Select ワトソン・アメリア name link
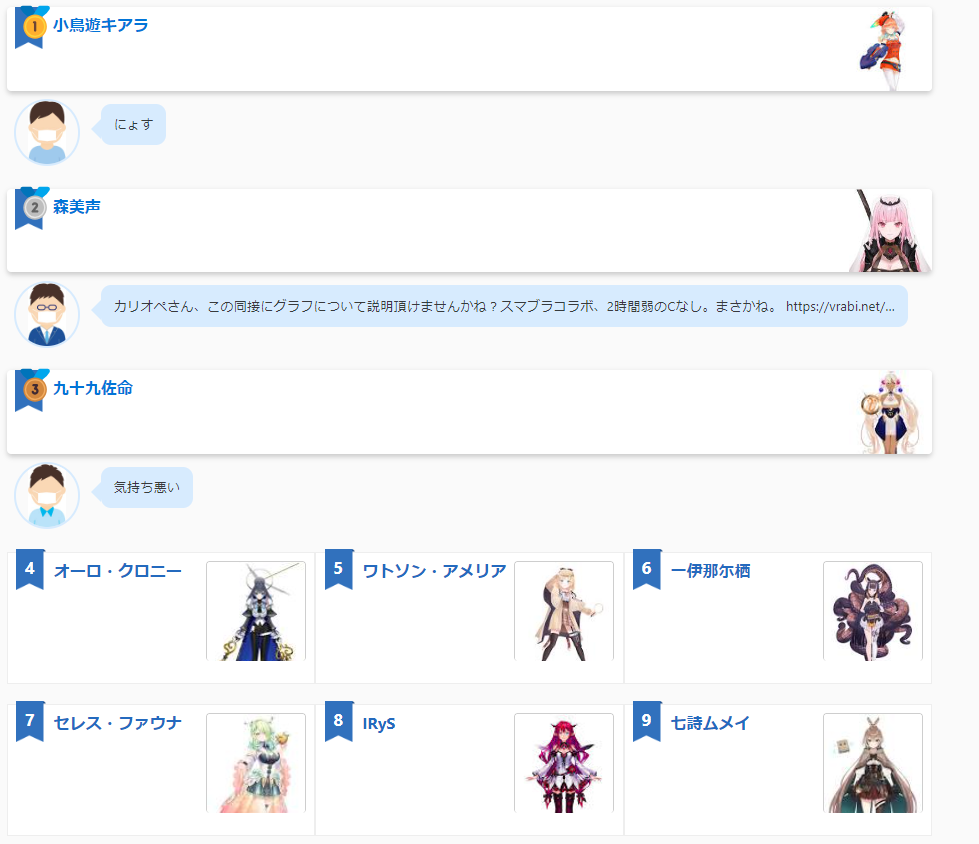Screen dimensions: 979x844 (435, 571)
